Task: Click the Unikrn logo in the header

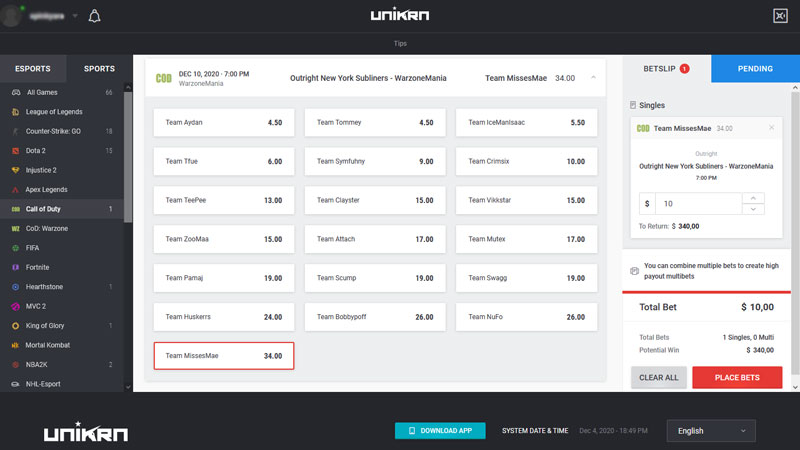Action: [x=400, y=14]
